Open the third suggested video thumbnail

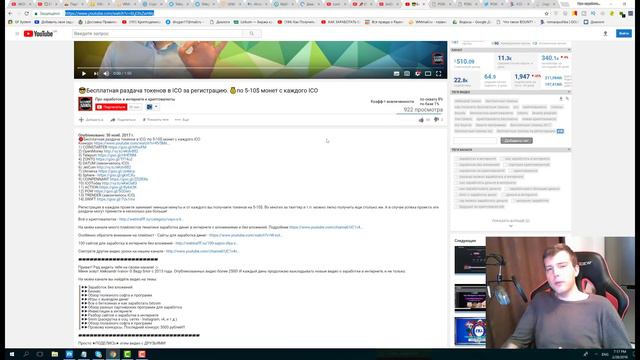click(x=470, y=331)
